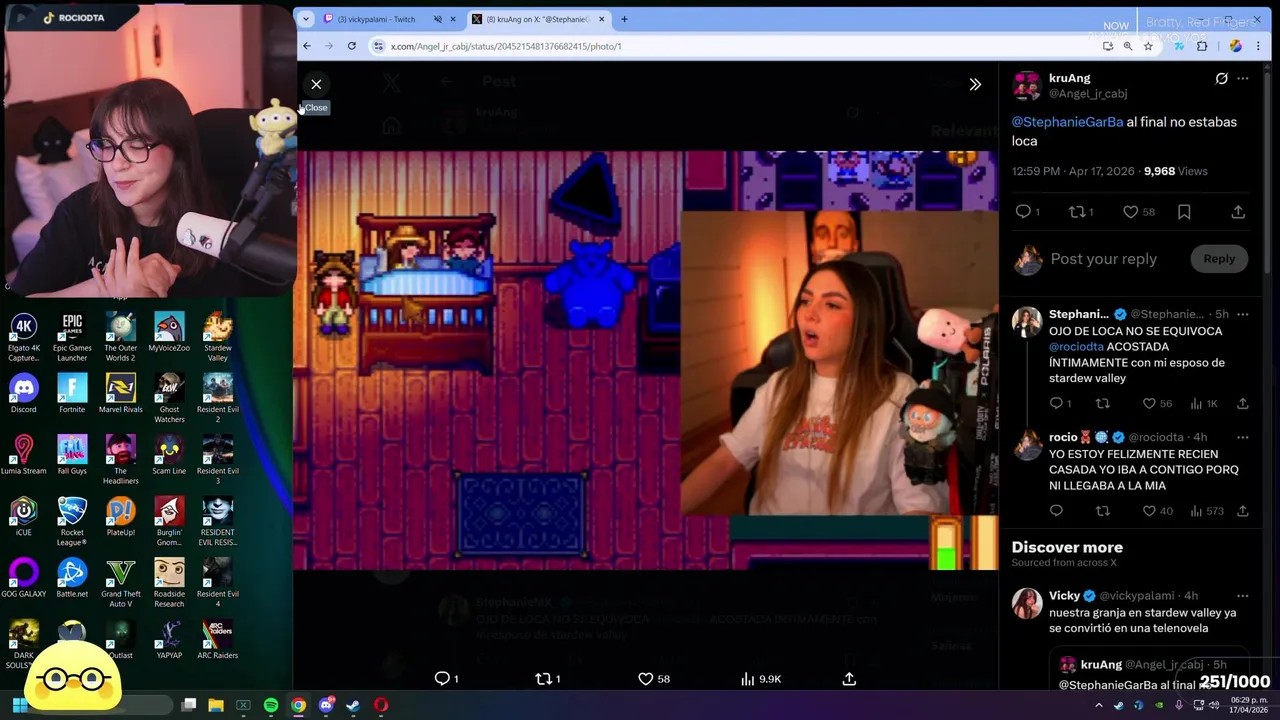Click the reply icon below the photo
The width and height of the screenshot is (1280, 720).
click(x=442, y=679)
